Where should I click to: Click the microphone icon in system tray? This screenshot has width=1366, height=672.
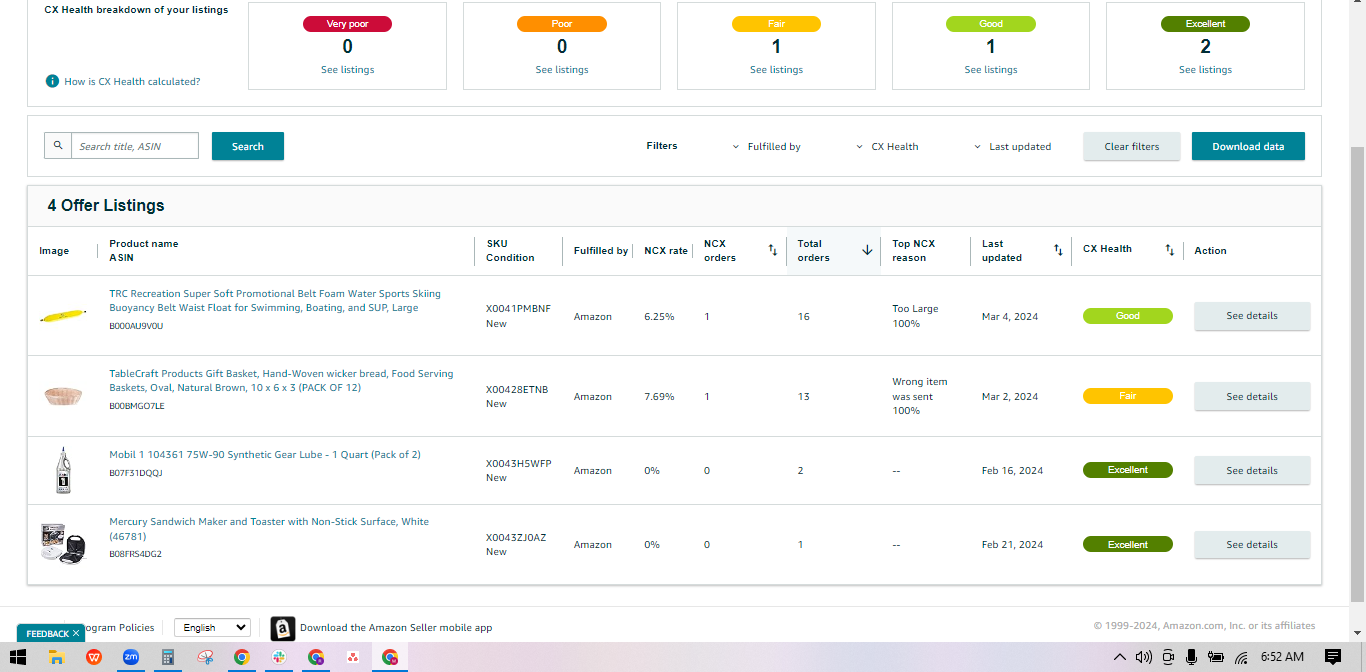pos(1191,657)
